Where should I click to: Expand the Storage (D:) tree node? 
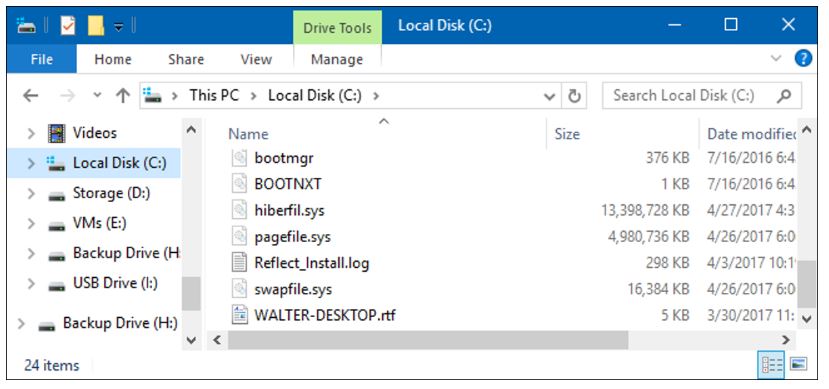tap(31, 194)
